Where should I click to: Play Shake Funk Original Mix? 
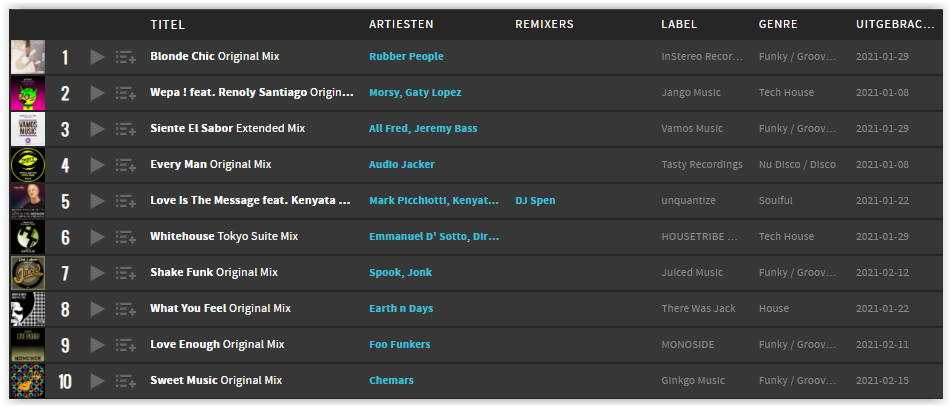click(97, 272)
